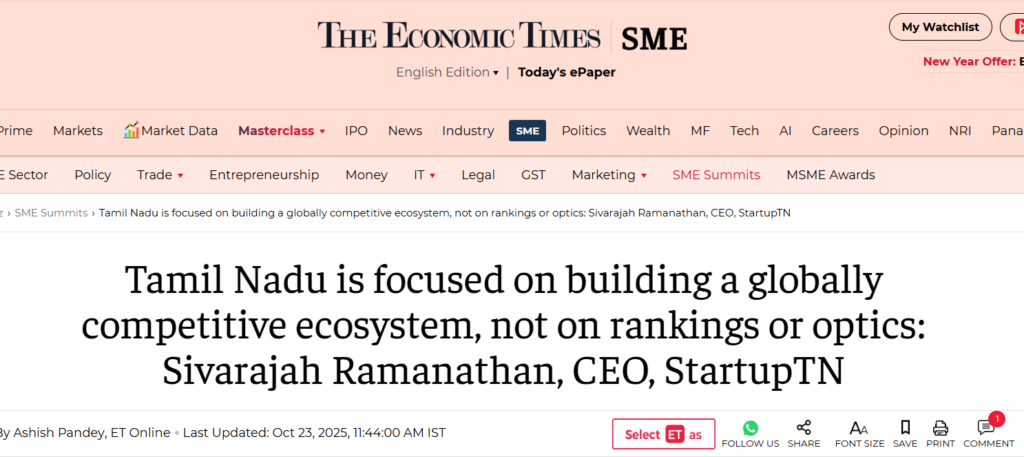Click the WhatsApp Follow Us icon
The image size is (1024, 457).
click(x=750, y=427)
